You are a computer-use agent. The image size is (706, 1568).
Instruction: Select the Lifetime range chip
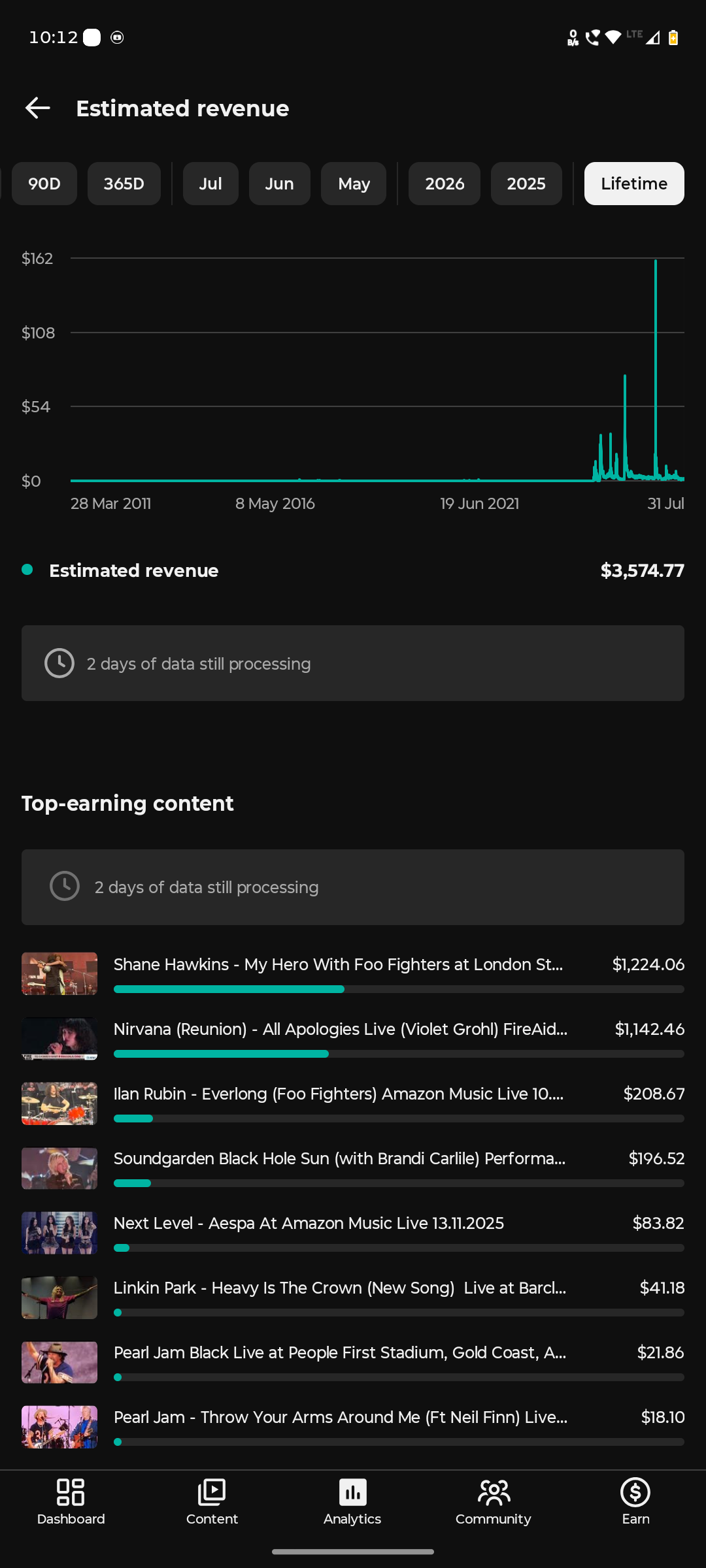[634, 184]
